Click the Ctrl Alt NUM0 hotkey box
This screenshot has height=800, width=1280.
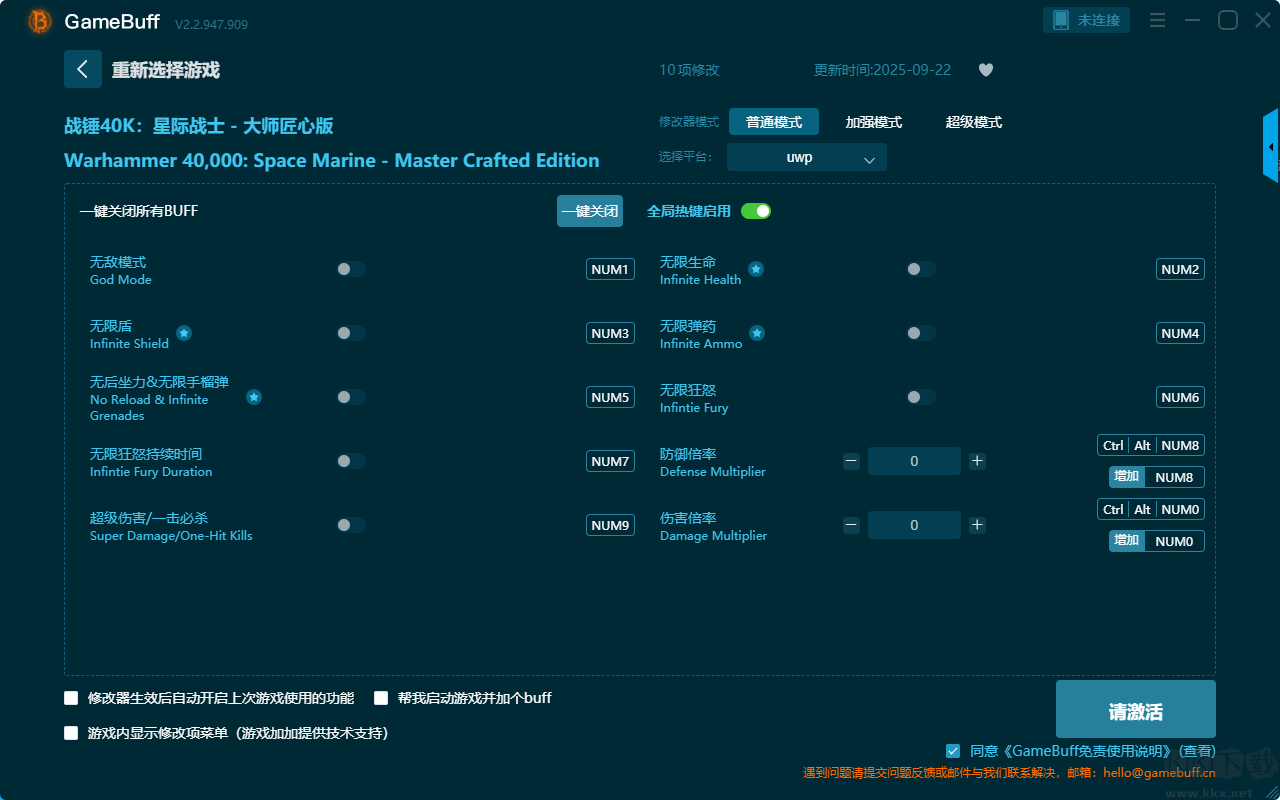tap(1151, 509)
